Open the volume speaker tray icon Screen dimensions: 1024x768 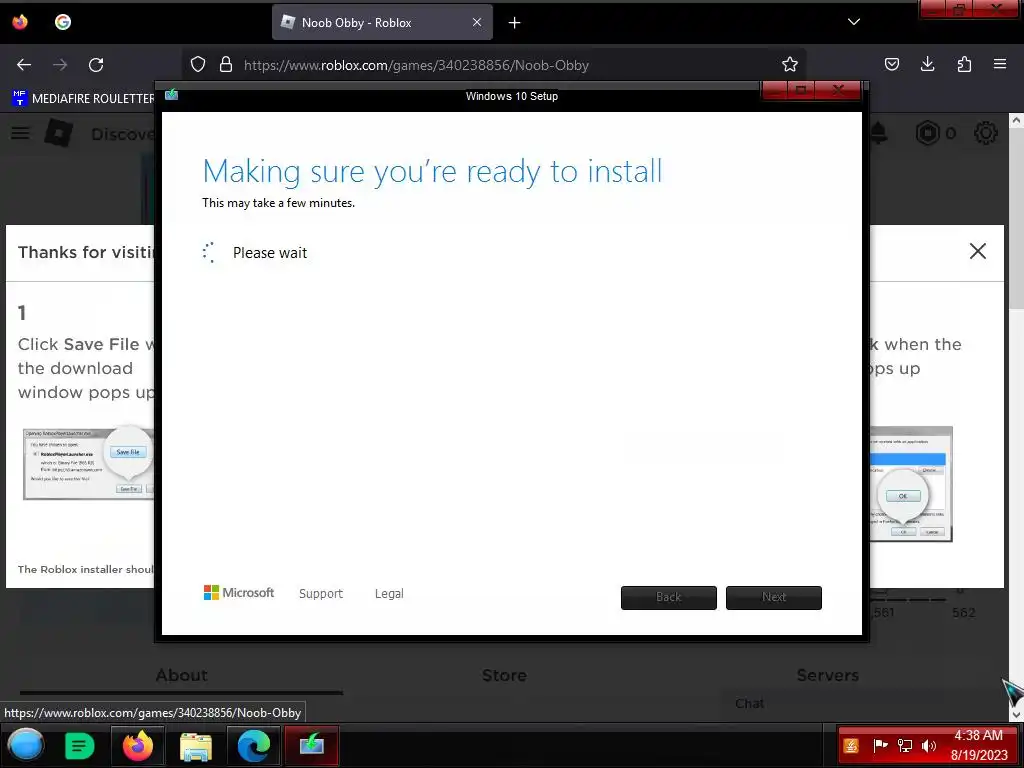coord(929,745)
